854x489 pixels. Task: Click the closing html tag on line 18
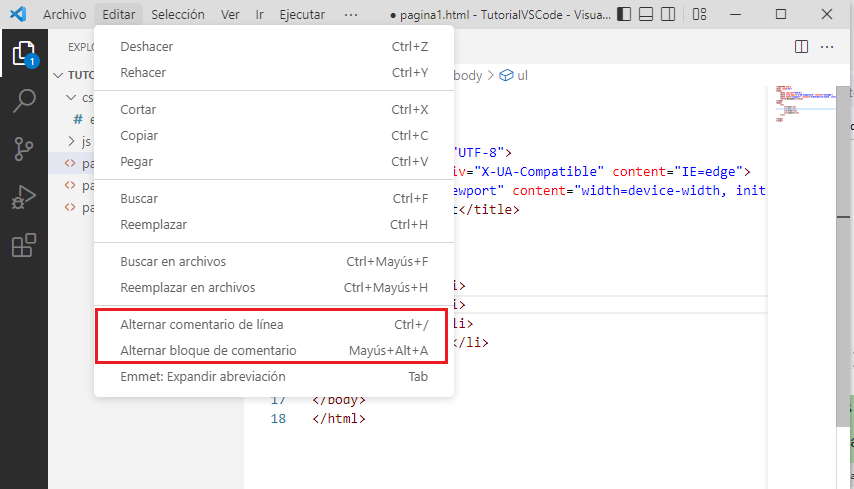pyautogui.click(x=339, y=419)
